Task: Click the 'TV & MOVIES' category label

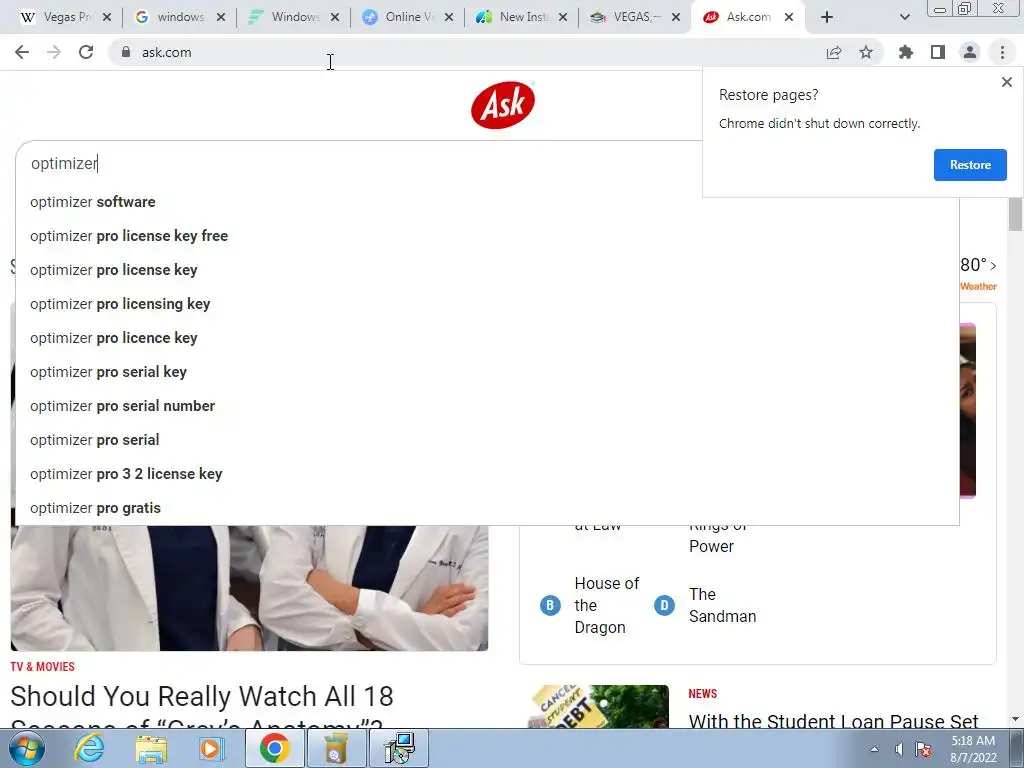Action: [42, 667]
